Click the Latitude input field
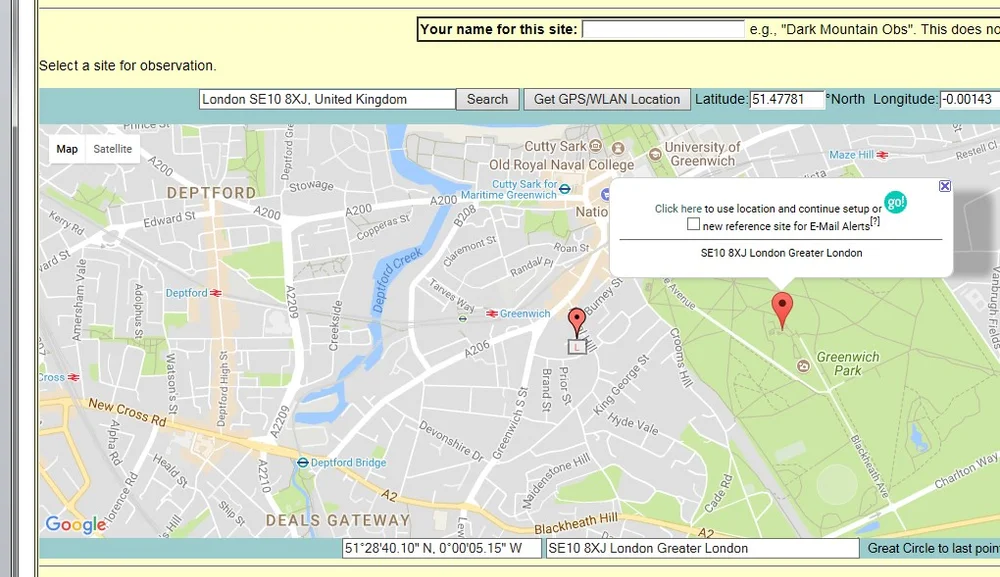Image resolution: width=1000 pixels, height=577 pixels. coord(787,99)
